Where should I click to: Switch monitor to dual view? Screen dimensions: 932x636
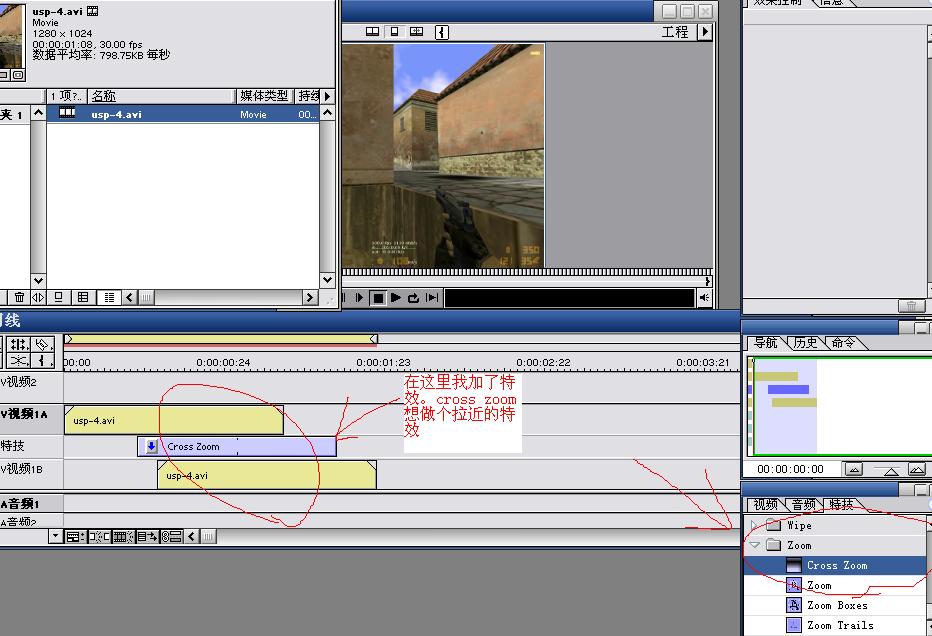click(x=373, y=32)
